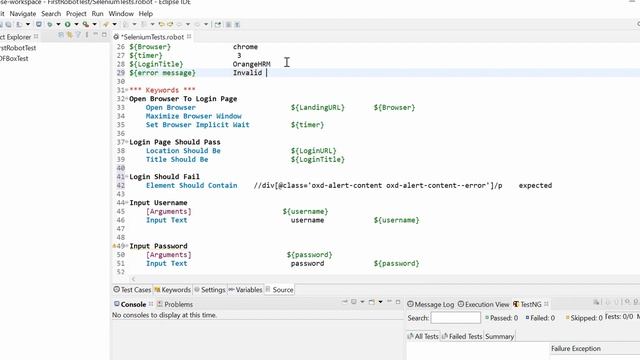Switch to the All Tests tab
640x360 pixels.
coord(423,336)
